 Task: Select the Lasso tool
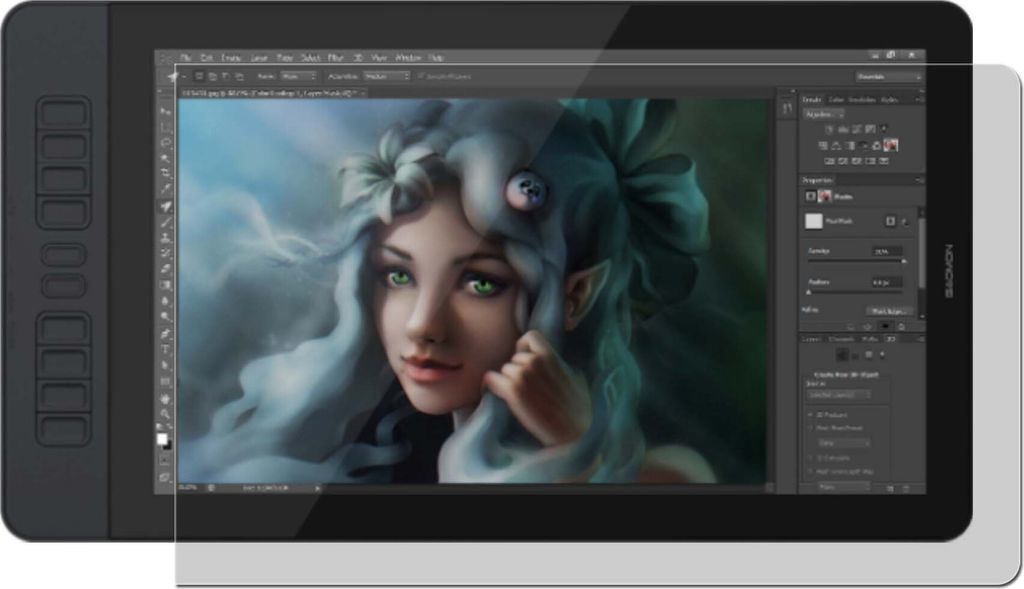pyautogui.click(x=166, y=142)
